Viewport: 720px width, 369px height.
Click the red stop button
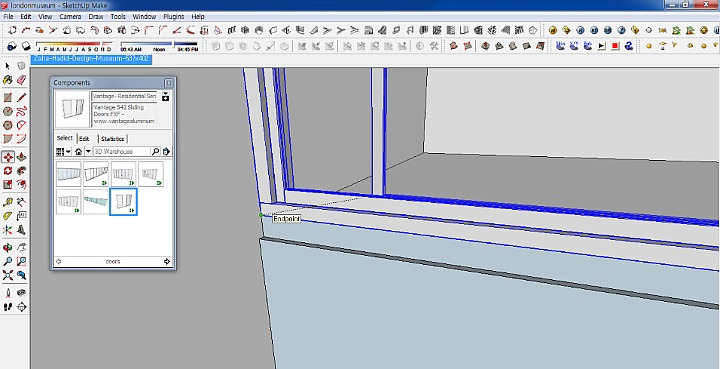(615, 46)
